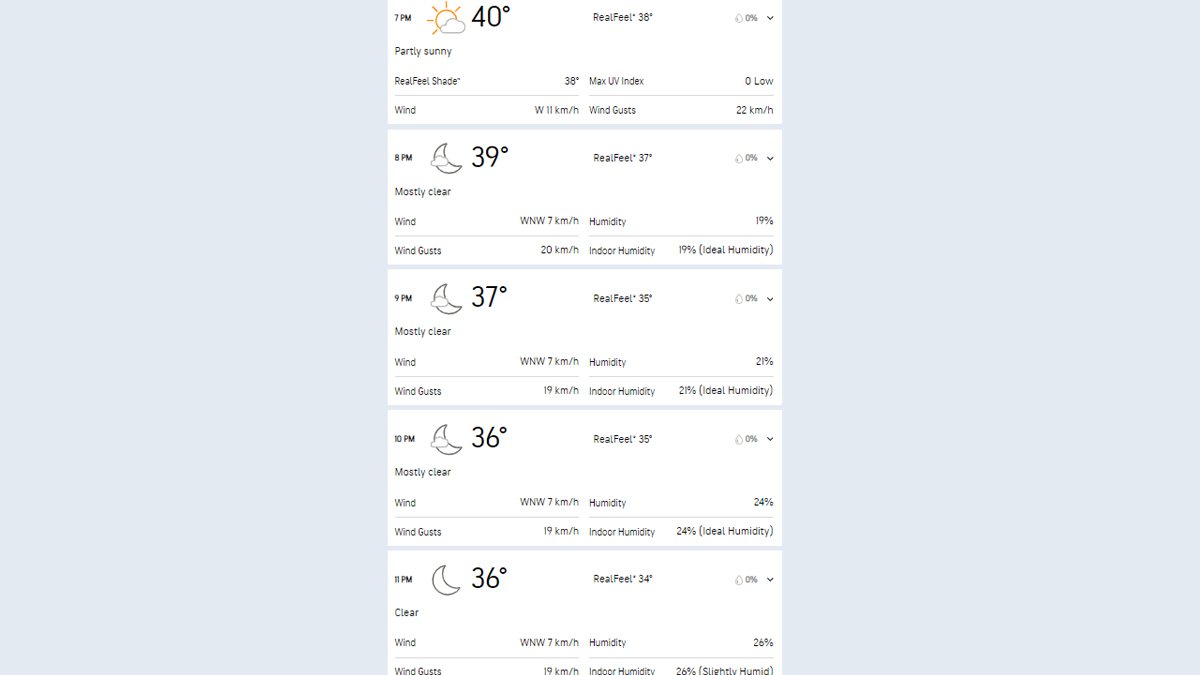This screenshot has height=675, width=1200.
Task: Collapse the 9 PM forecast card chevron
Action: (x=770, y=299)
